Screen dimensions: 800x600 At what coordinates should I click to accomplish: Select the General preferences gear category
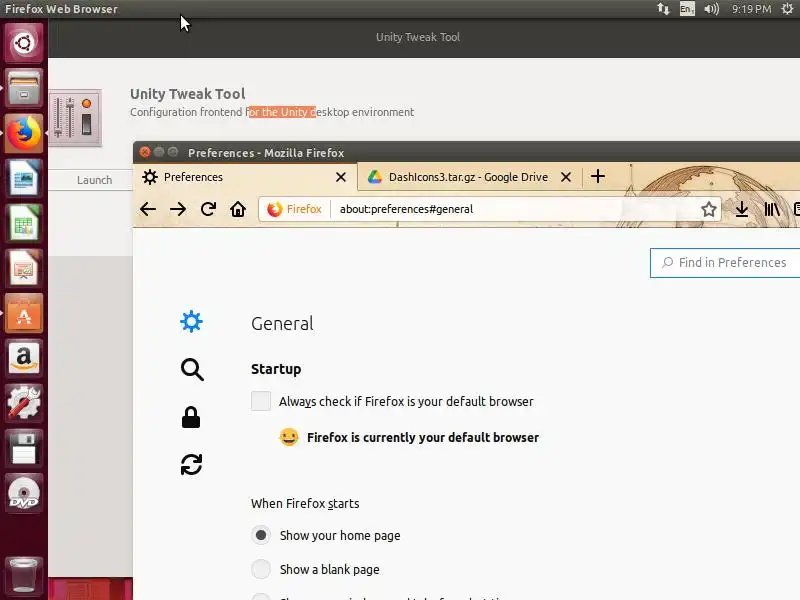coord(191,322)
